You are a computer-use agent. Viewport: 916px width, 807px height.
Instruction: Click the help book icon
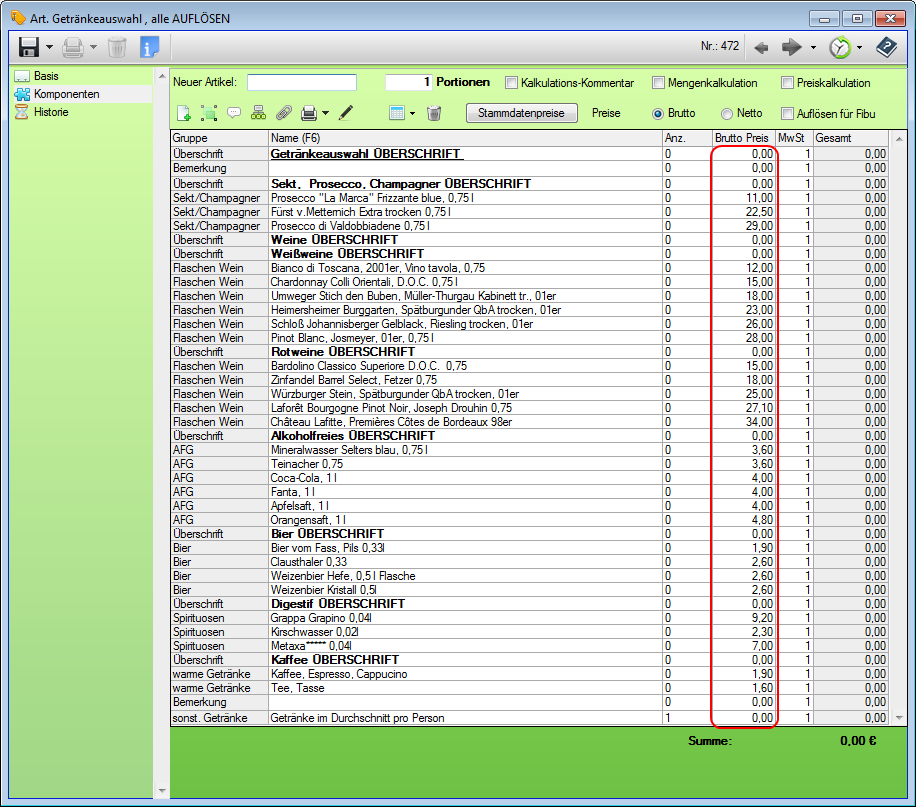pos(886,47)
